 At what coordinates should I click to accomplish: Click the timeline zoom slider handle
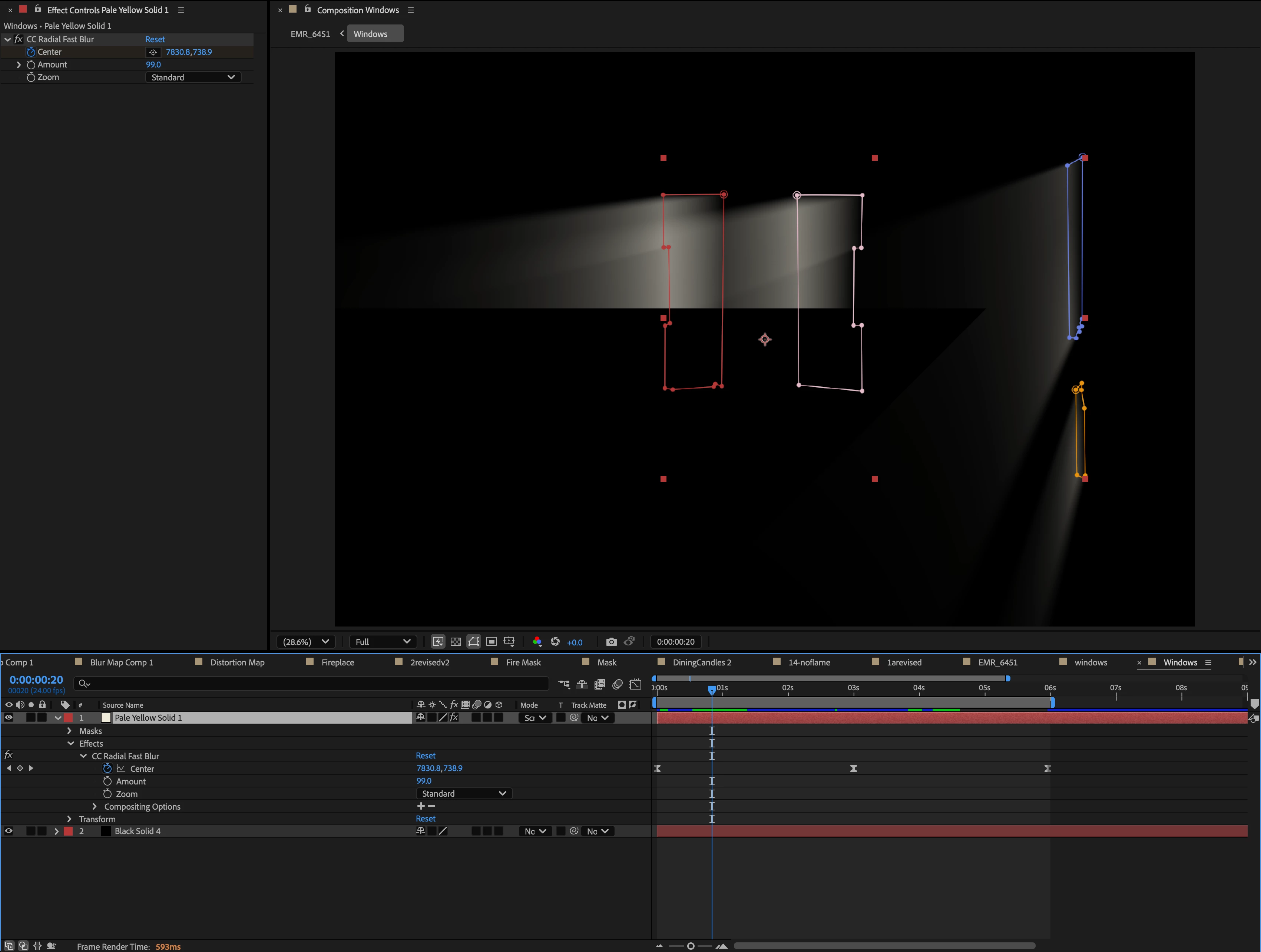click(x=690, y=946)
